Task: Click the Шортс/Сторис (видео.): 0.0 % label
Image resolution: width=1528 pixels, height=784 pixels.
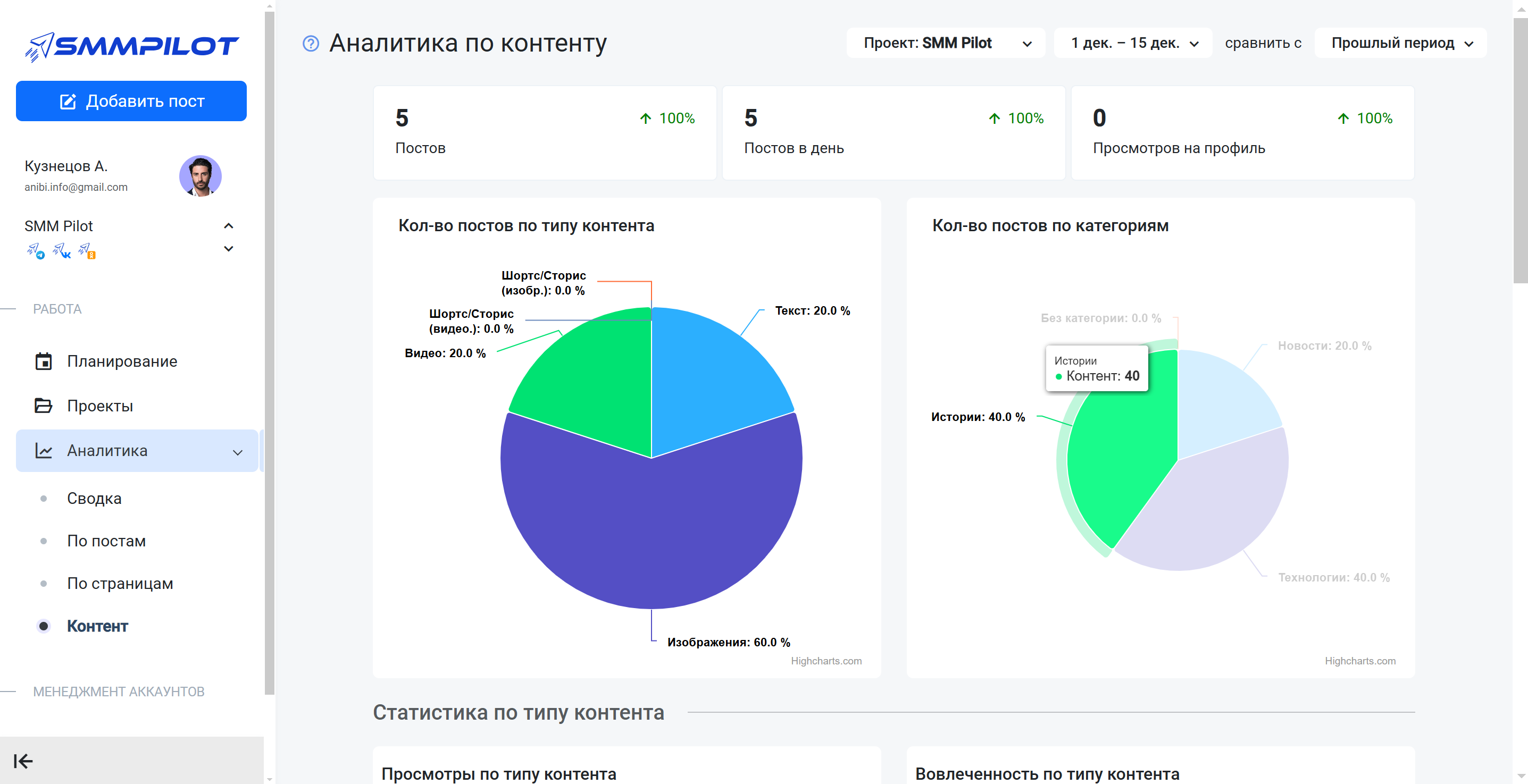Action: (472, 321)
